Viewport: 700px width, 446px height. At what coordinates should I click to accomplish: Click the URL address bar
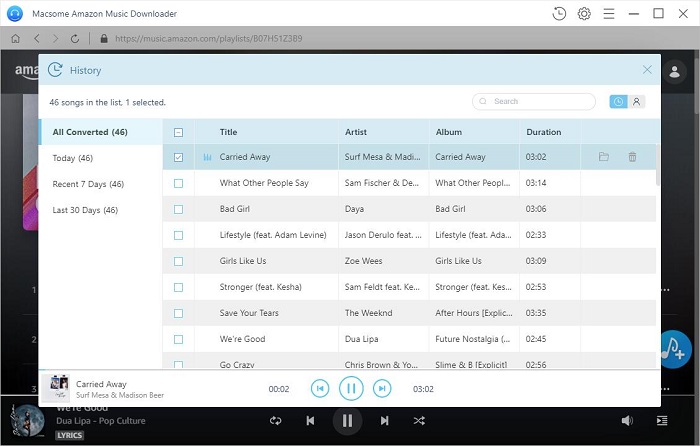pos(208,39)
